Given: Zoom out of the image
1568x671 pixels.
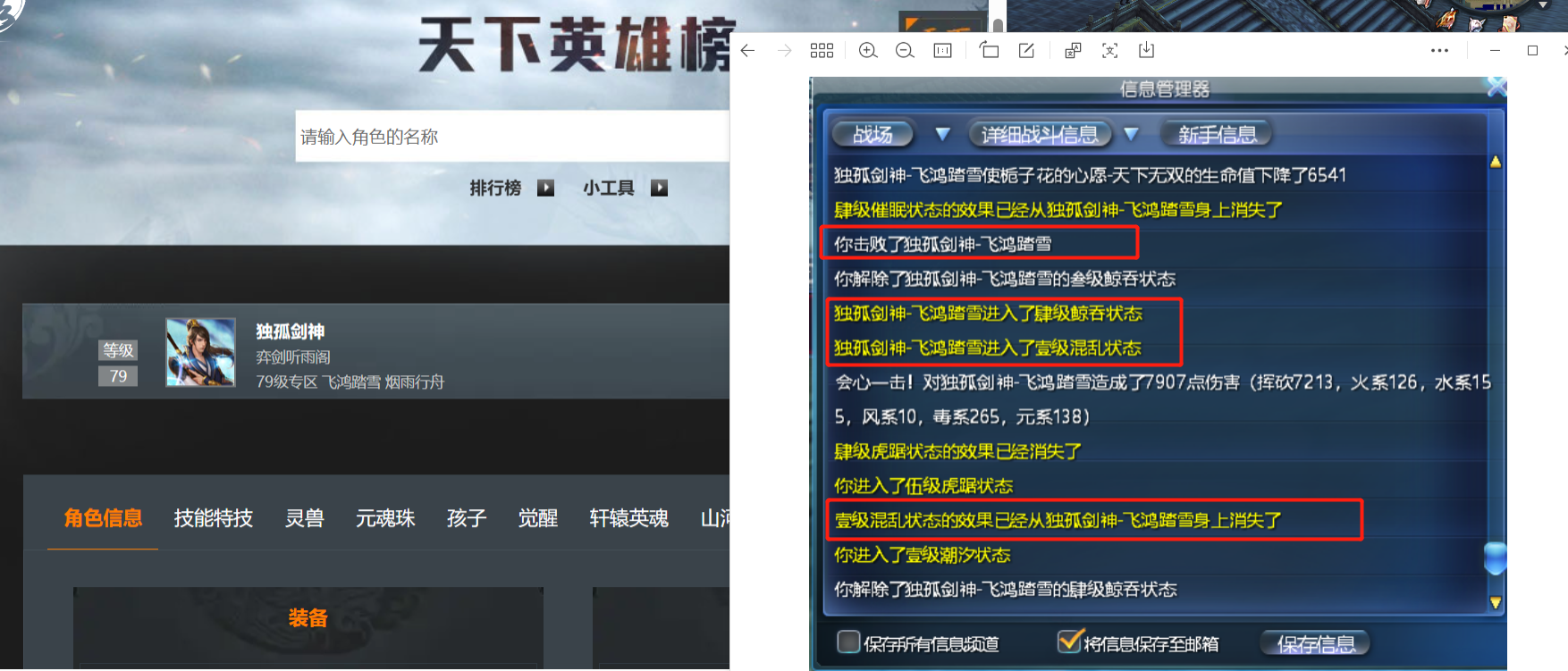Looking at the screenshot, I should (905, 51).
